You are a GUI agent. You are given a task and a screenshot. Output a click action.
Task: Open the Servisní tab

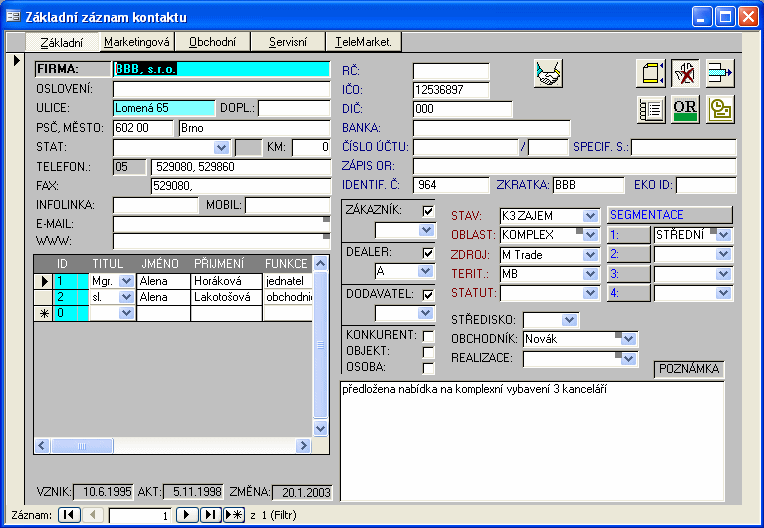[288, 42]
